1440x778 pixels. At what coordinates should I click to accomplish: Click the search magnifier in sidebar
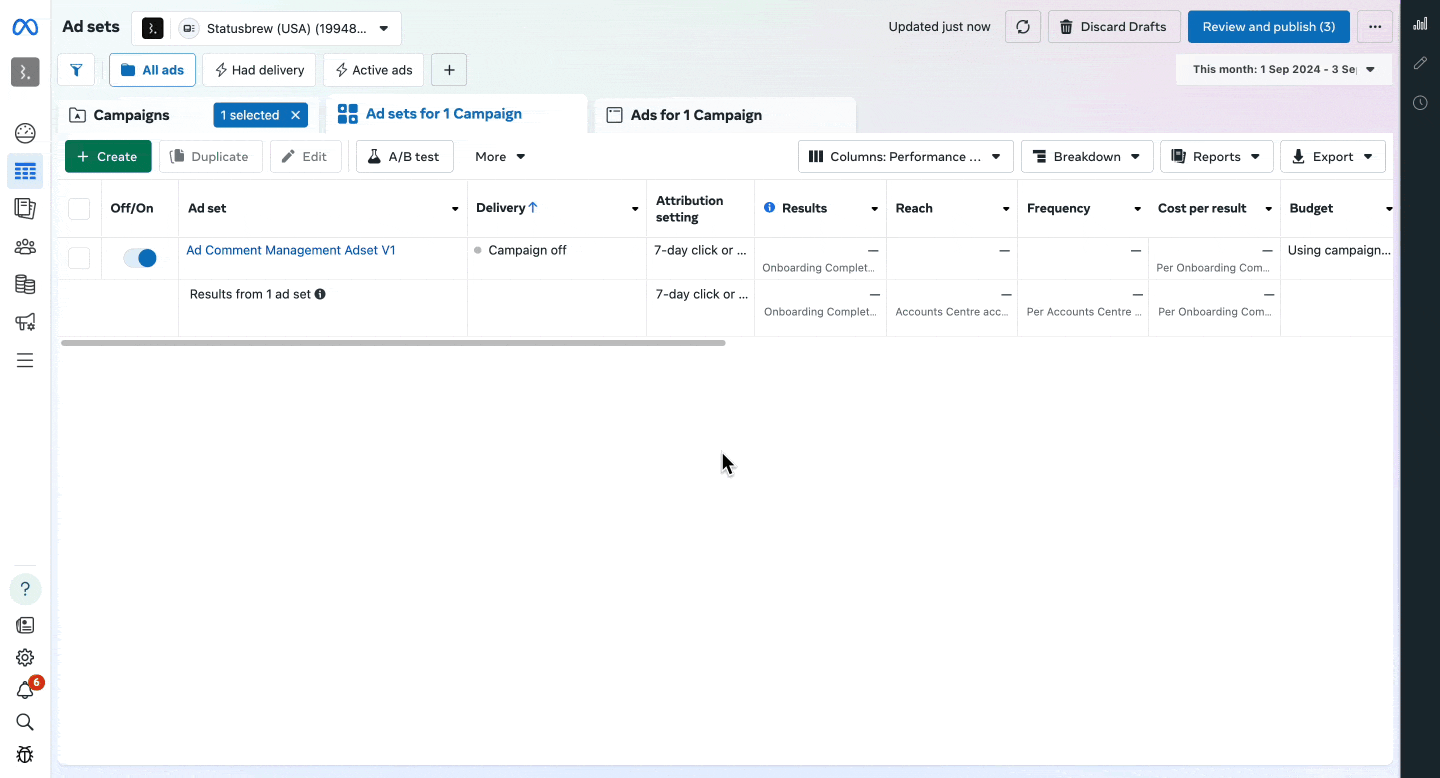[25, 722]
